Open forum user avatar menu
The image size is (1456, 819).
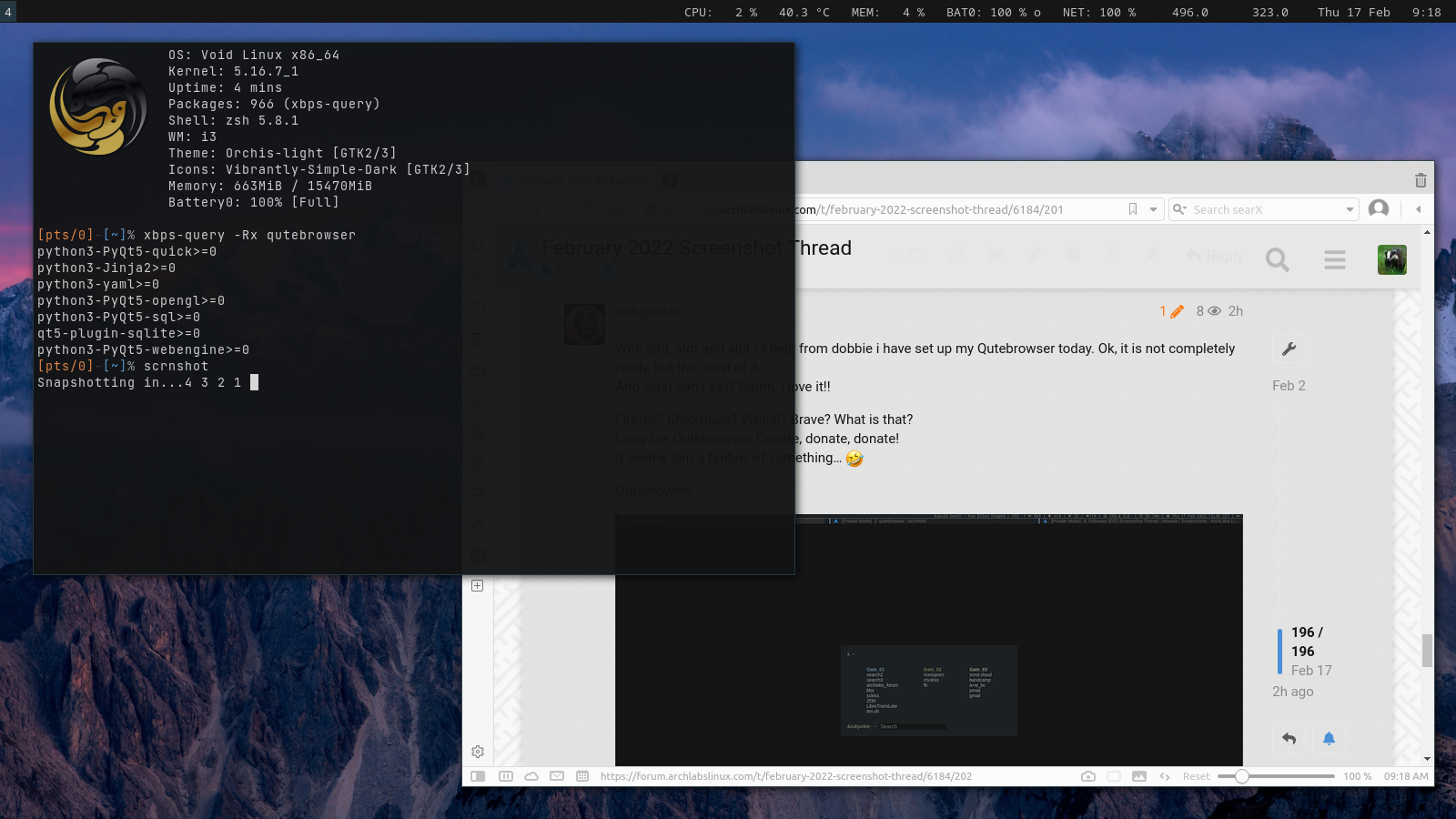[1392, 260]
